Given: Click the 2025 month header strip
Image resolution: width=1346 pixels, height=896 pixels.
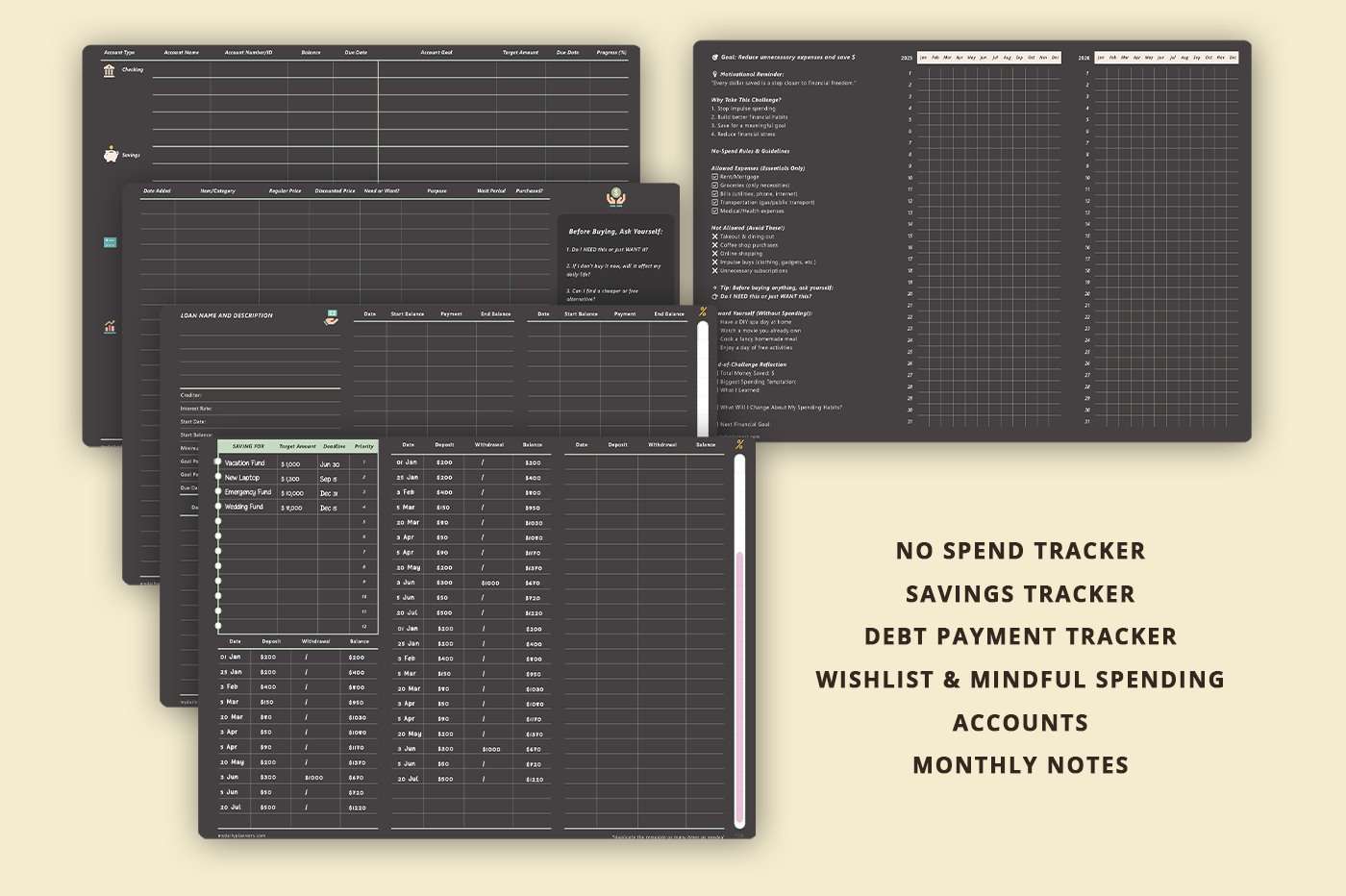Looking at the screenshot, I should [x=988, y=58].
